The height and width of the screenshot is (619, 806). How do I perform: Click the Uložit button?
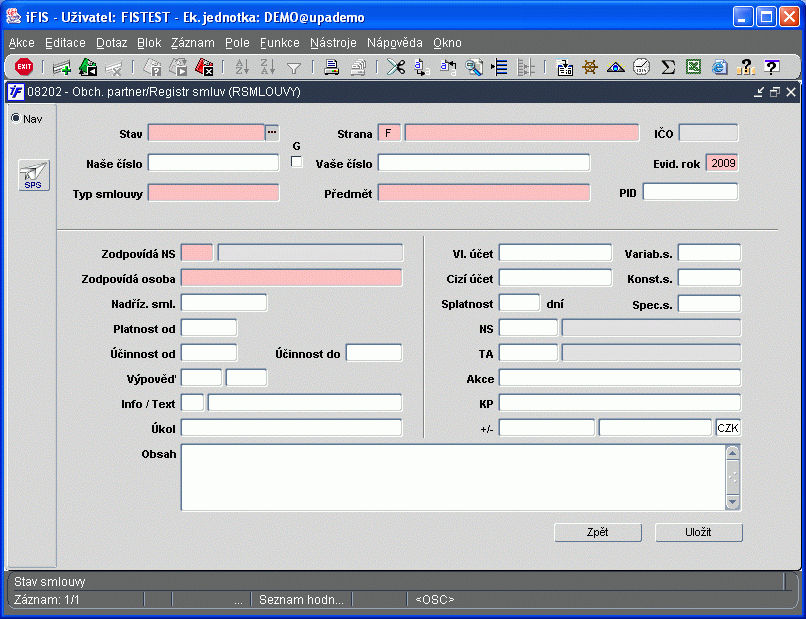coord(698,532)
